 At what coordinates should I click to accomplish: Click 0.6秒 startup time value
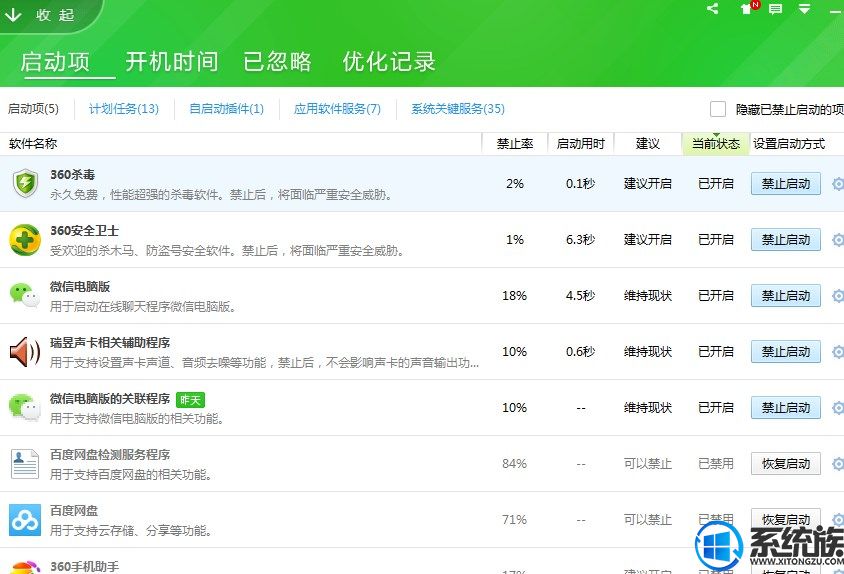pos(580,352)
